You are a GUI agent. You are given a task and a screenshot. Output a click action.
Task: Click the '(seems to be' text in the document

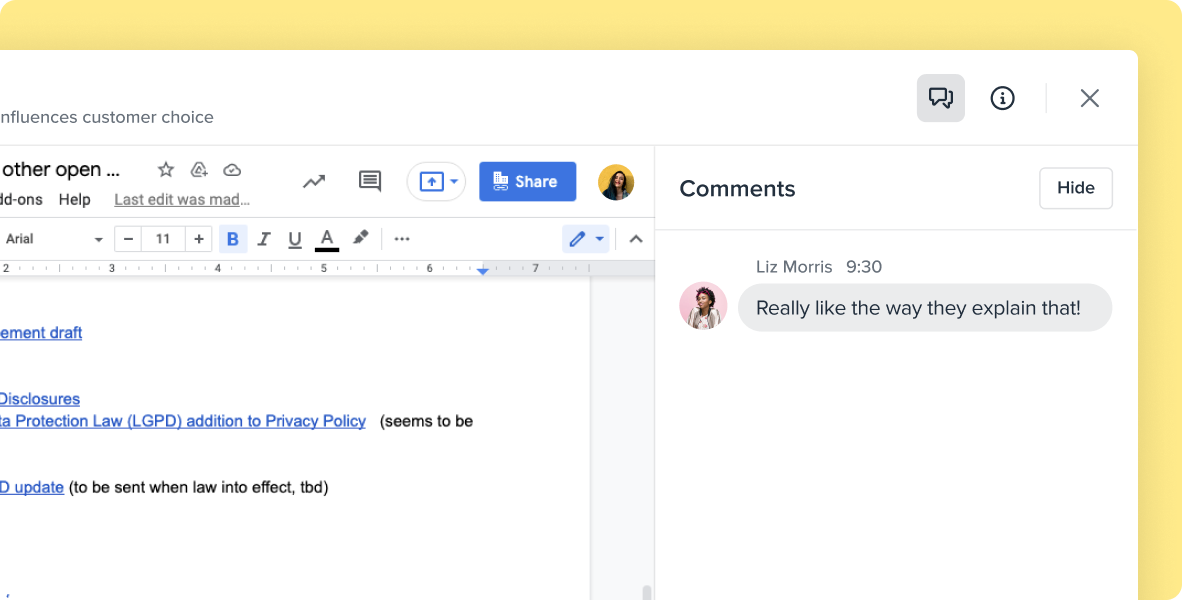click(x=427, y=421)
